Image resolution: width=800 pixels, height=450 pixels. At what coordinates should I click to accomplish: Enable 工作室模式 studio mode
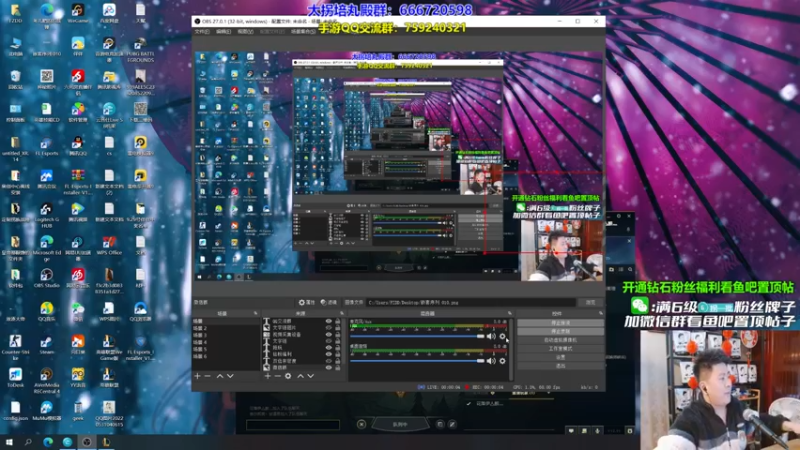tap(560, 348)
